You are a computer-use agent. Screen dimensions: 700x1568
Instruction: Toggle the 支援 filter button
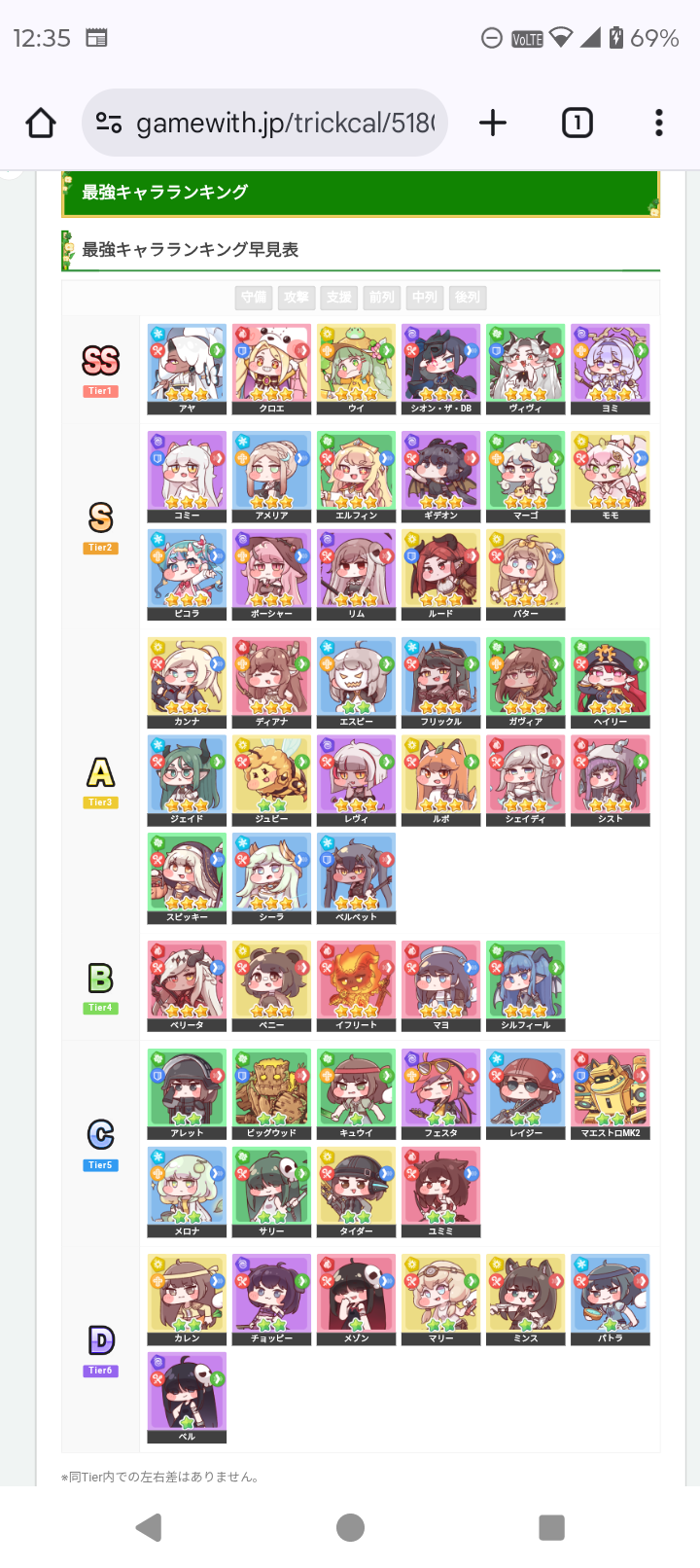(339, 298)
